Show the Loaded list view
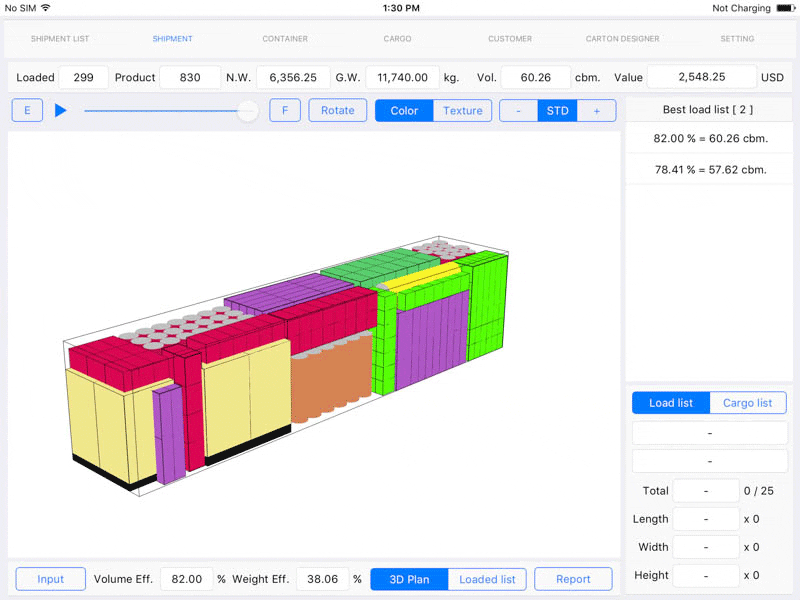 pos(487,580)
